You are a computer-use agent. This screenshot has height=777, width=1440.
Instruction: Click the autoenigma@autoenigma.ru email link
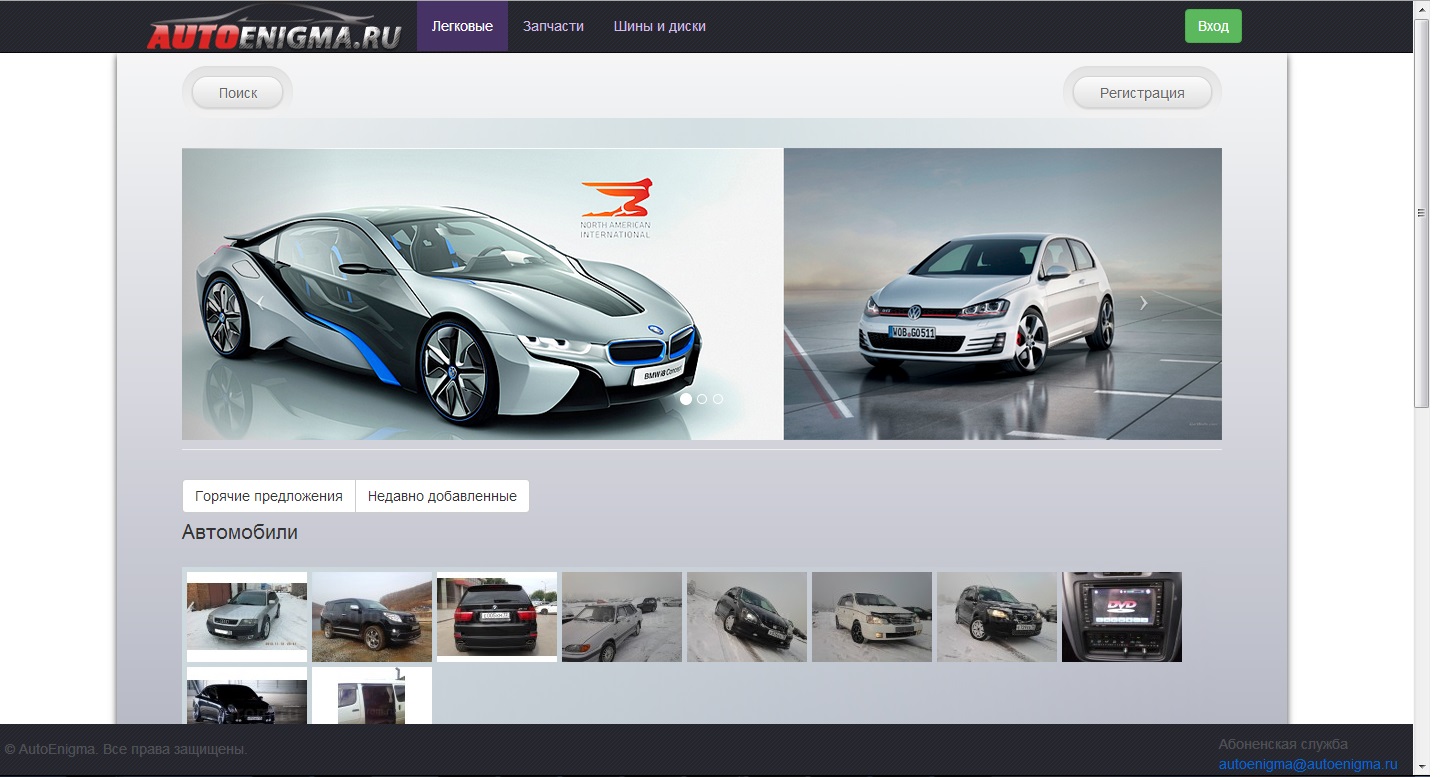click(x=1308, y=764)
